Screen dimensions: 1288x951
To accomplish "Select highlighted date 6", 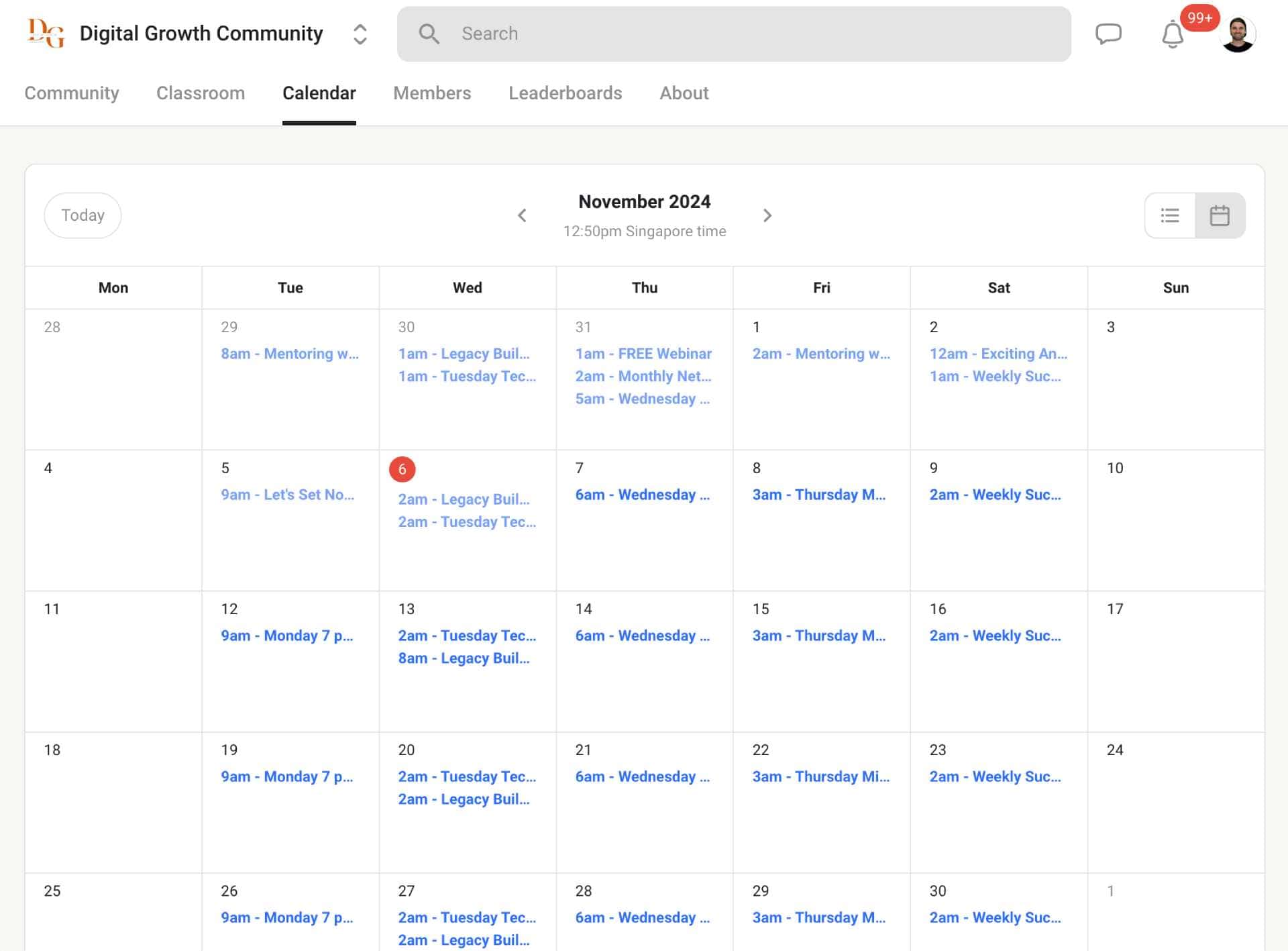I will tap(402, 469).
